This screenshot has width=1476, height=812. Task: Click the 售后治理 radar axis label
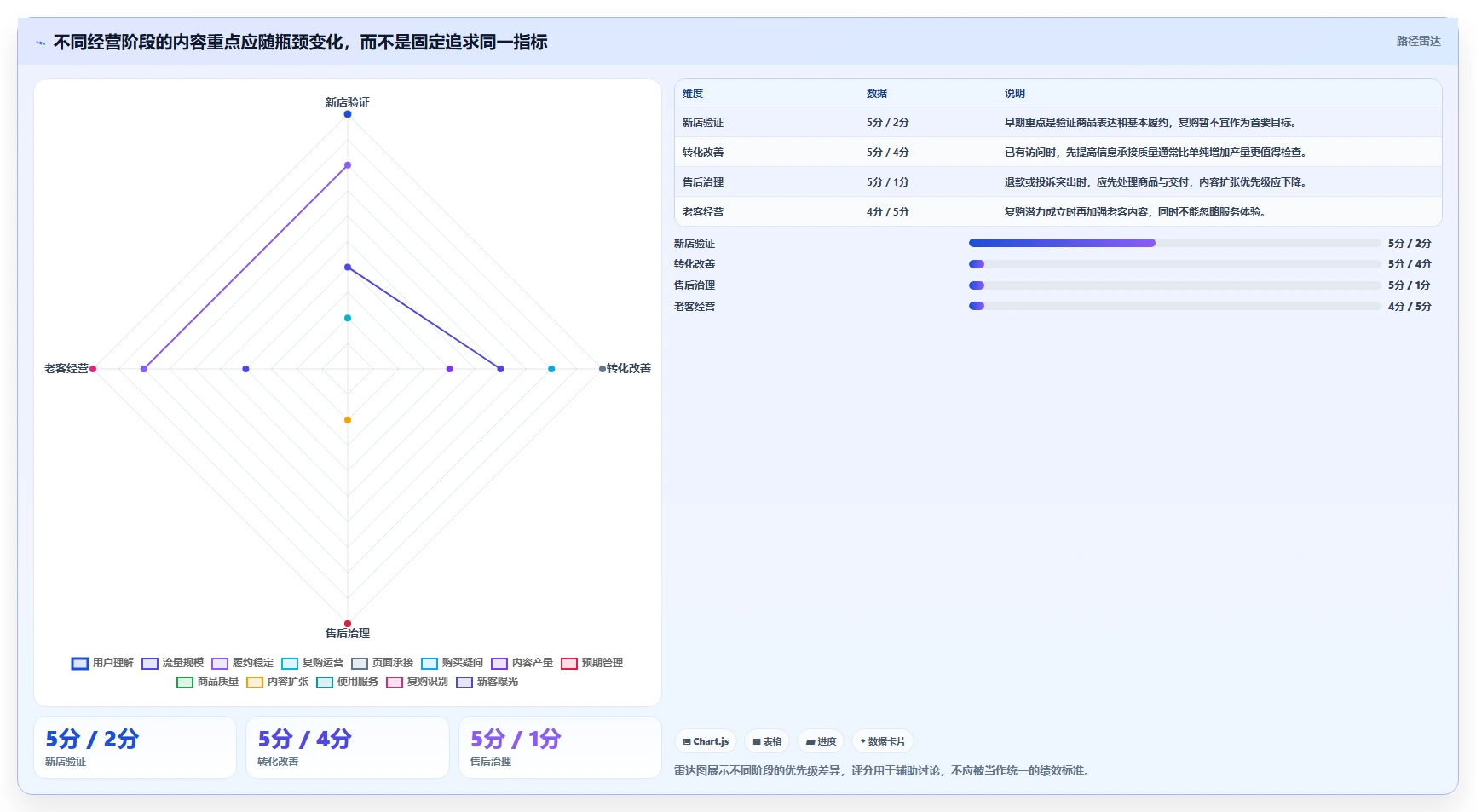coord(348,633)
